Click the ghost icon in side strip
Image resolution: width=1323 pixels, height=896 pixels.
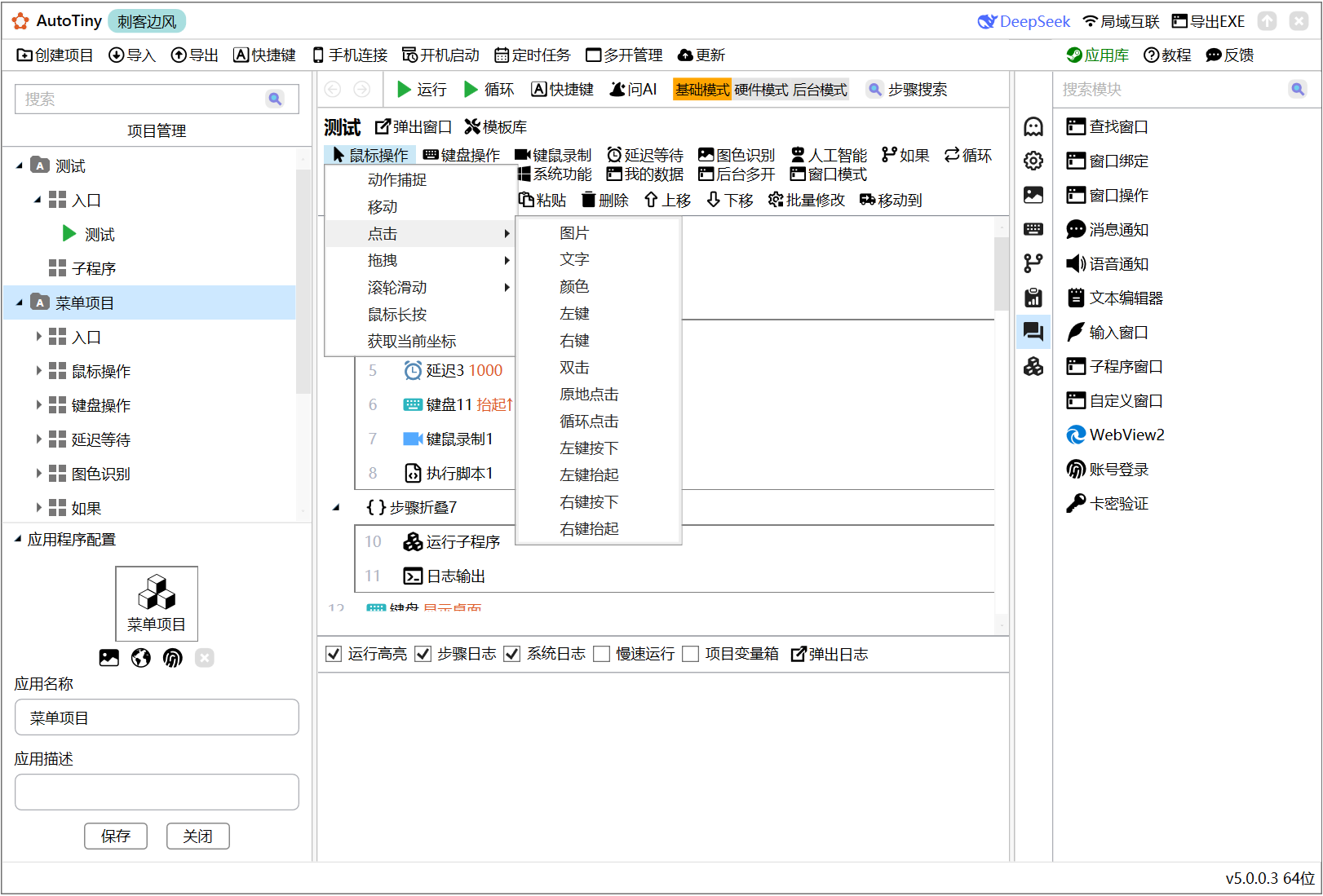[1033, 126]
